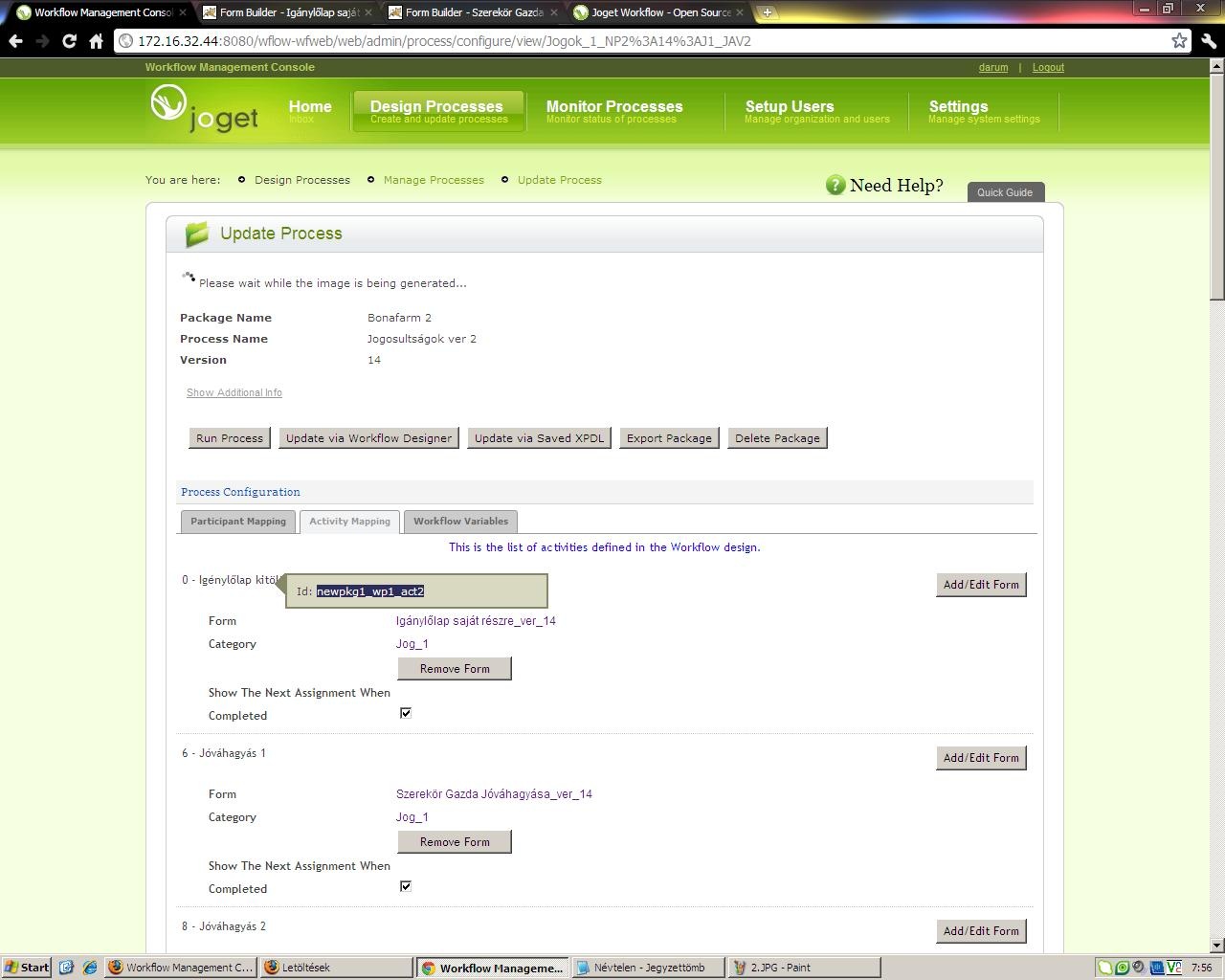Click the page scrollbar up arrow
Viewport: 1225px width, 980px height.
[1216, 66]
